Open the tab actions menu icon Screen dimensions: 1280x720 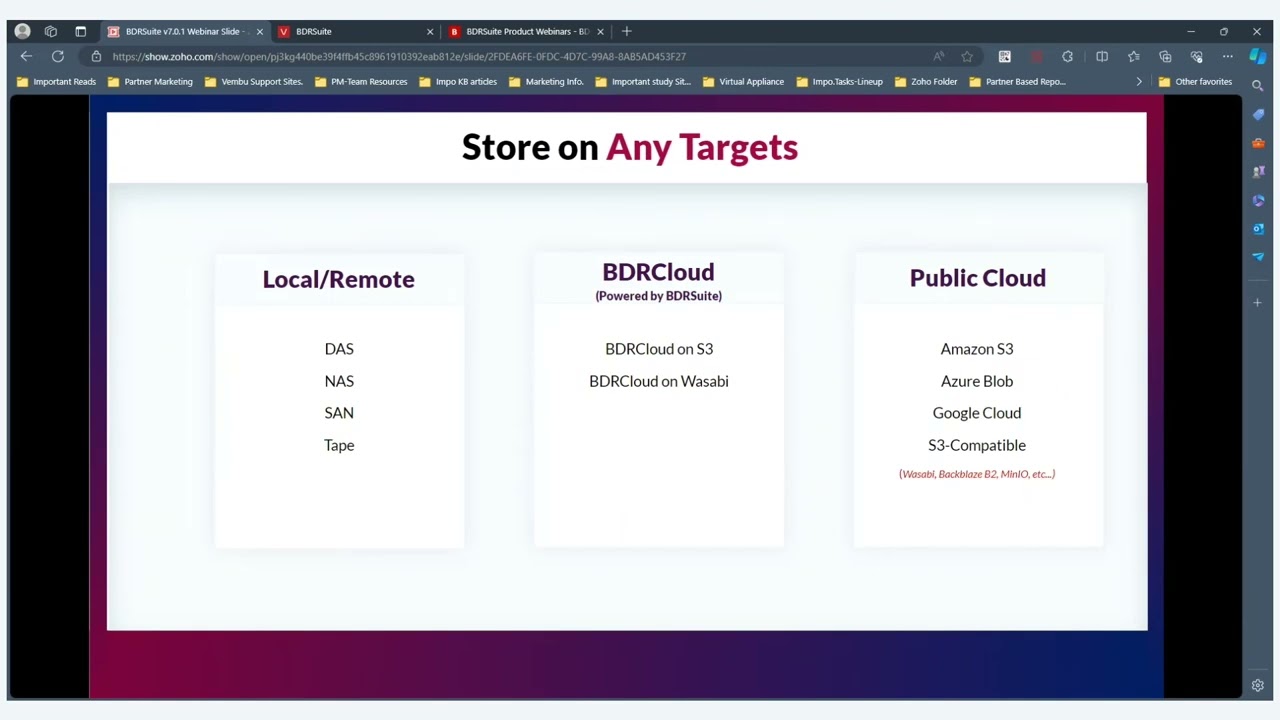[81, 31]
